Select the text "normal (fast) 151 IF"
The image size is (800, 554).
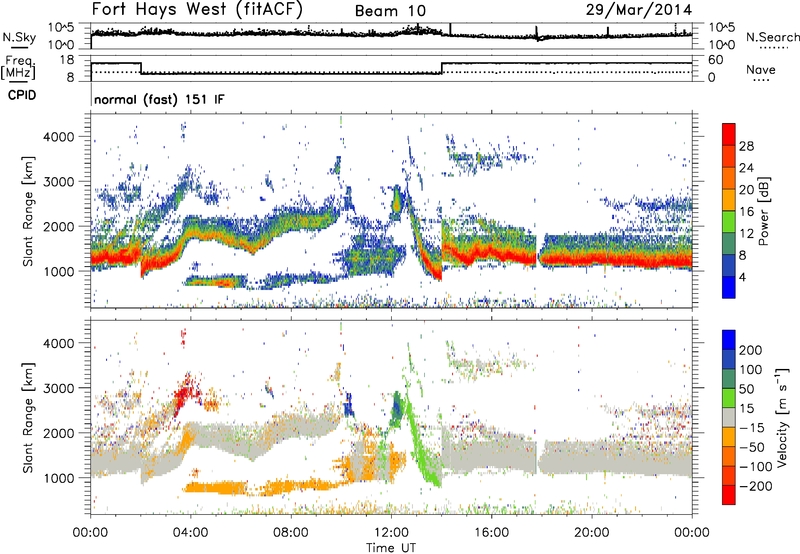tap(159, 99)
